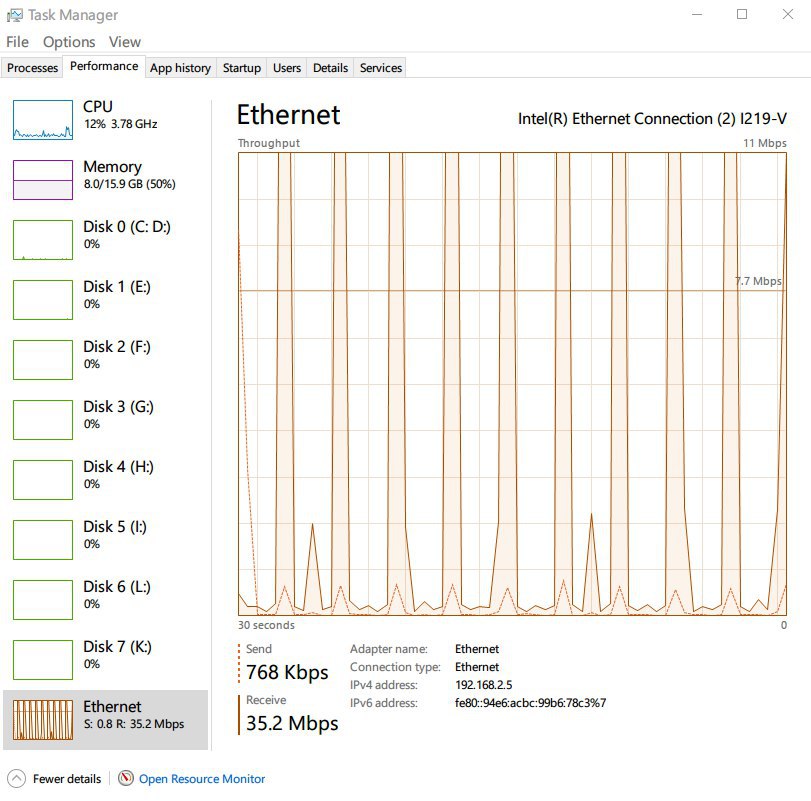Viewport: 811px width, 801px height.
Task: Click the Resource Monitor gauge icon
Action: click(126, 778)
